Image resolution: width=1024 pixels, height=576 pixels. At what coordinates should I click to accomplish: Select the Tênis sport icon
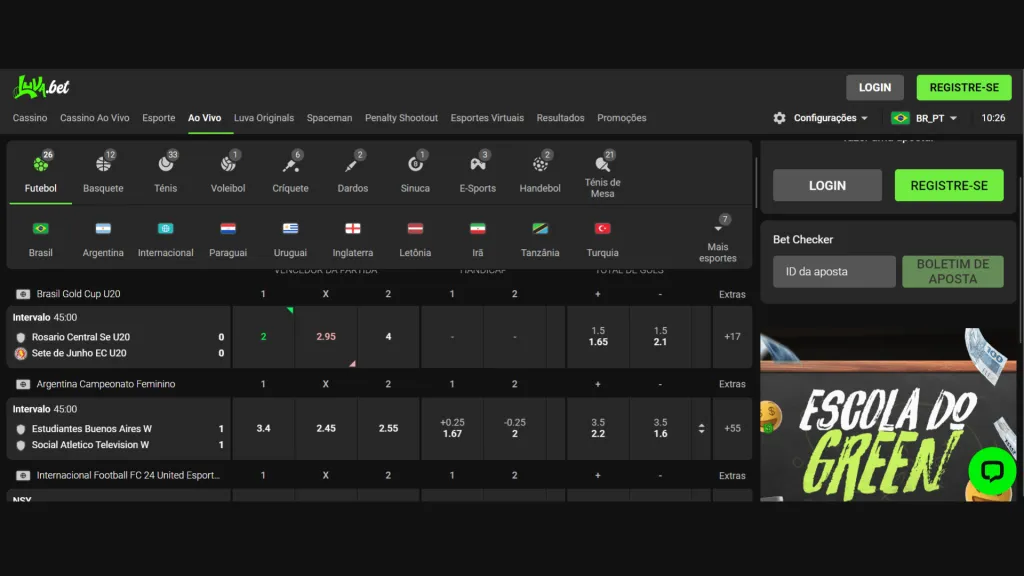166,163
